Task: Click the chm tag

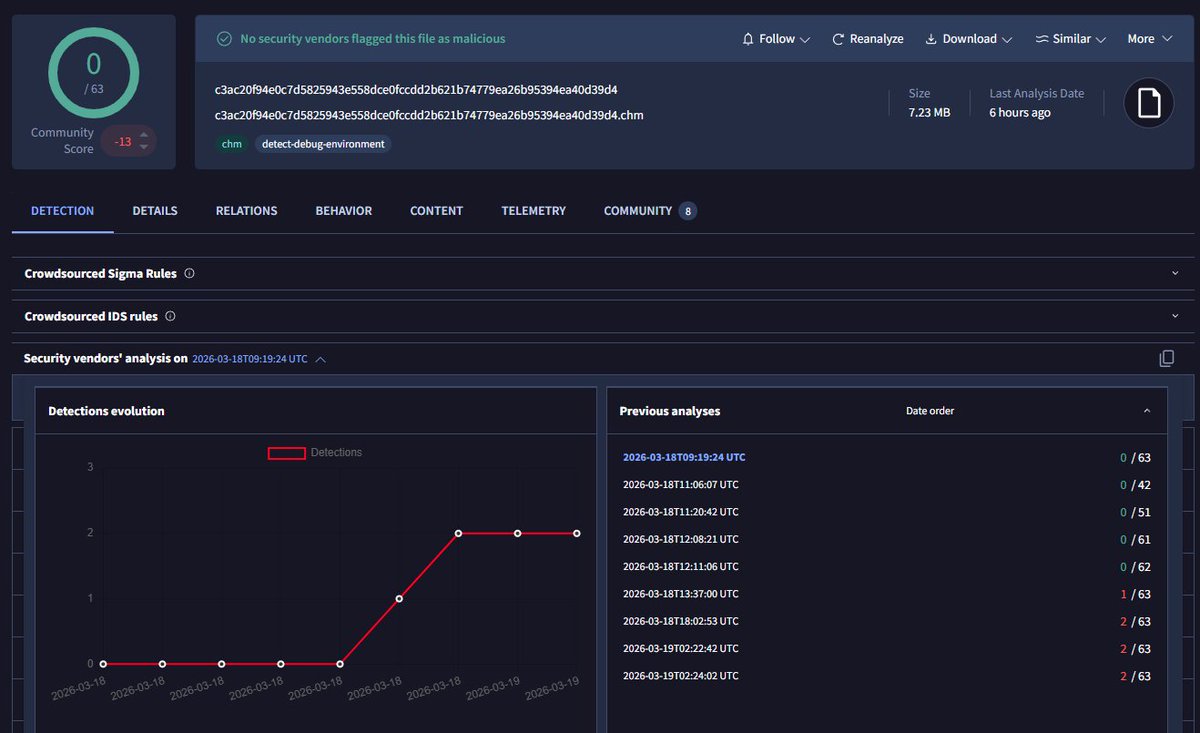Action: (x=232, y=144)
